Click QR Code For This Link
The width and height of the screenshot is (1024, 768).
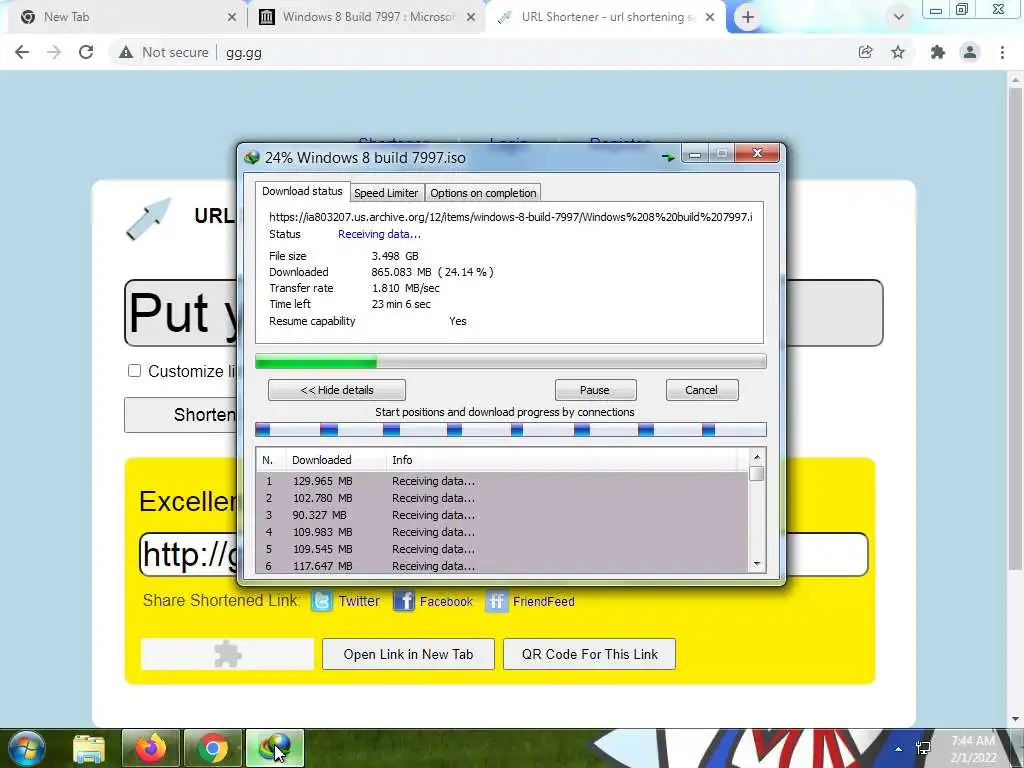(590, 654)
